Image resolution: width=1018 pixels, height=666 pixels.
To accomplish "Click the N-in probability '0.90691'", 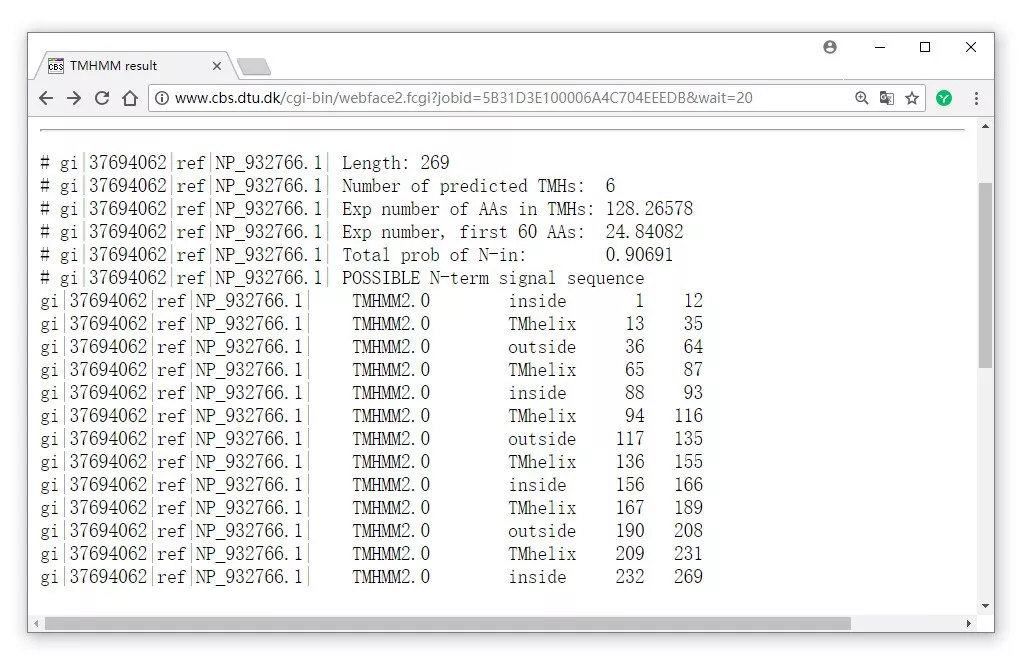I will [639, 255].
